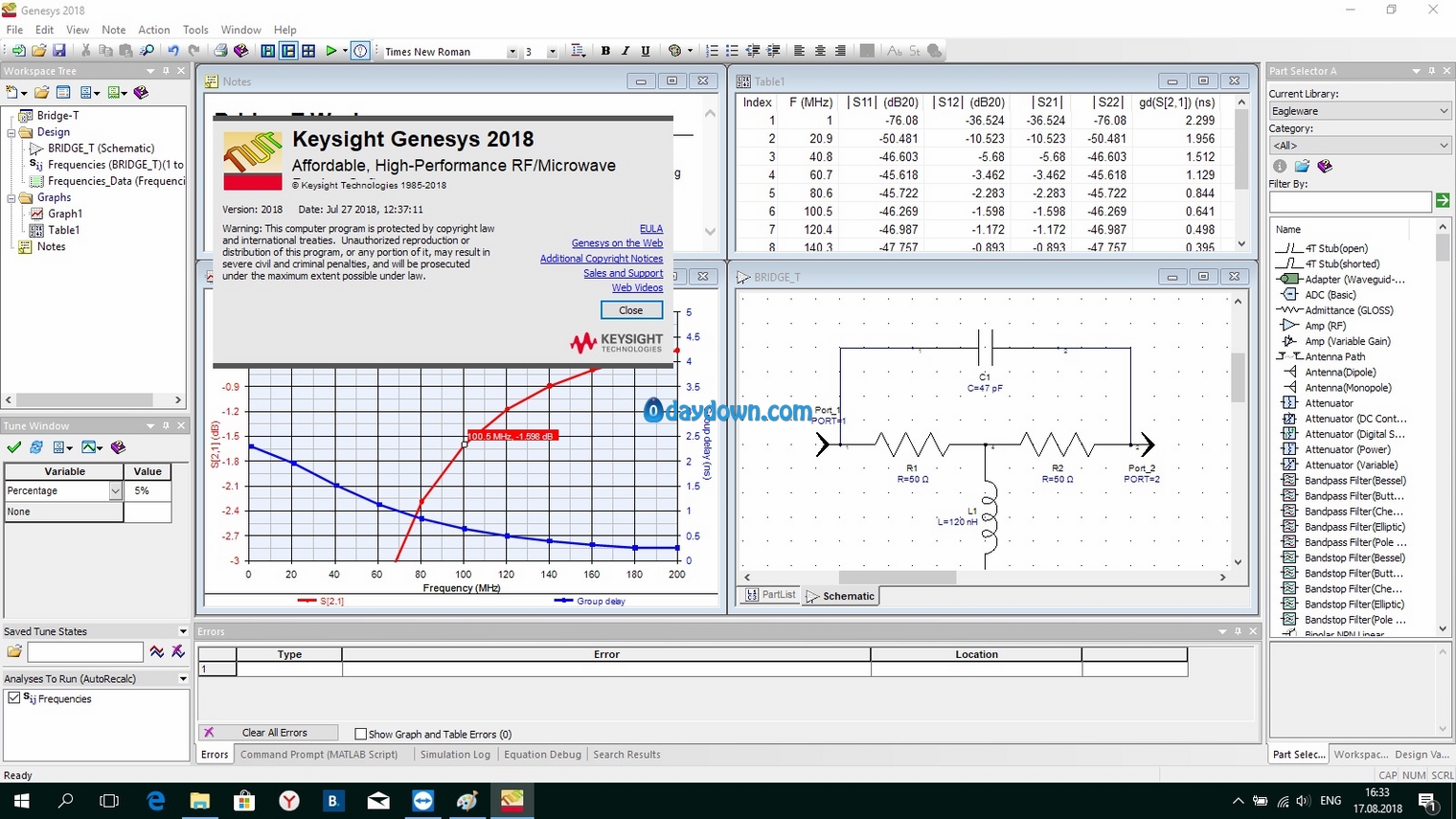Click the numbered list icon
The image size is (1456, 819).
coord(712,51)
